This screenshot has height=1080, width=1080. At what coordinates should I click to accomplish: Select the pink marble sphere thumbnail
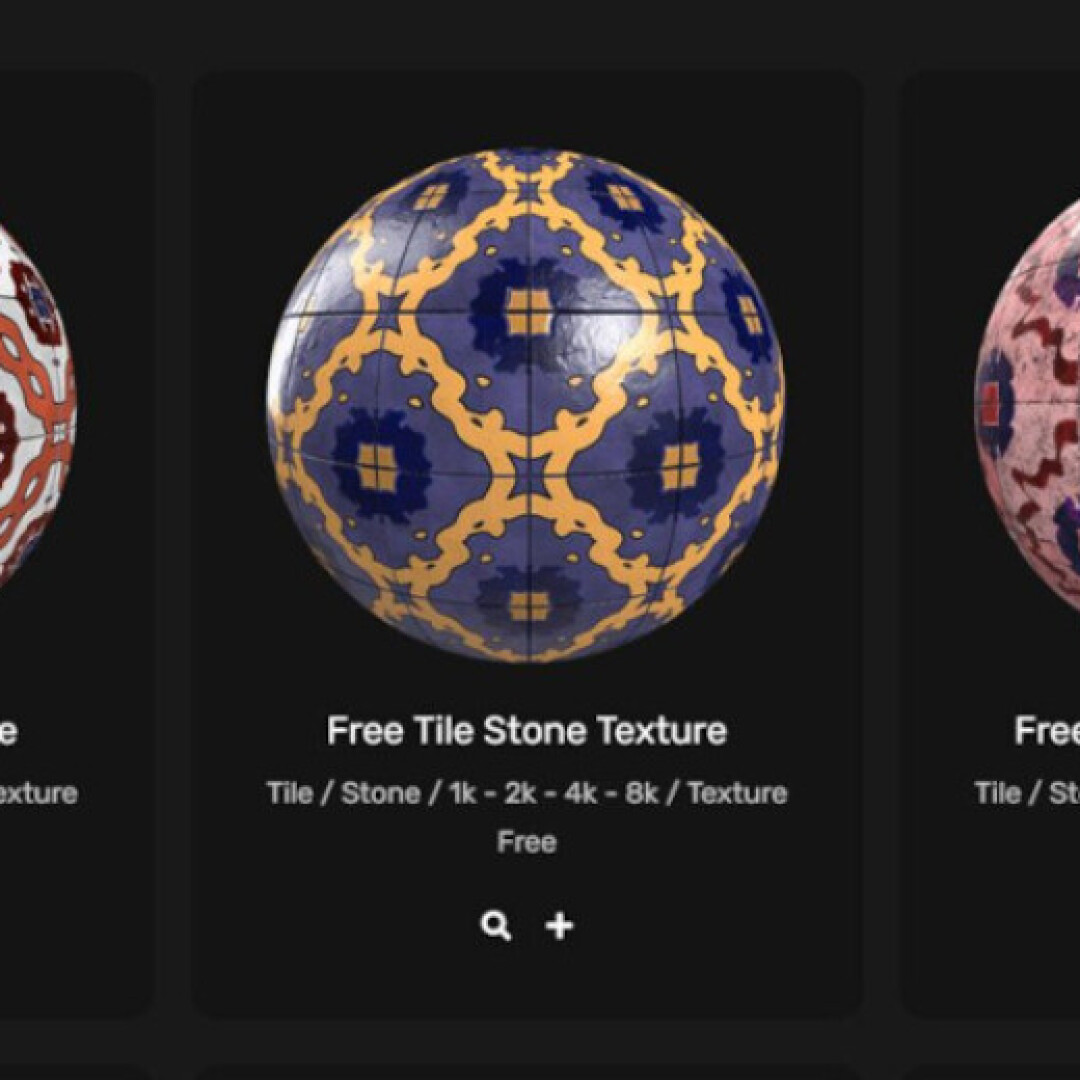pos(1028,406)
